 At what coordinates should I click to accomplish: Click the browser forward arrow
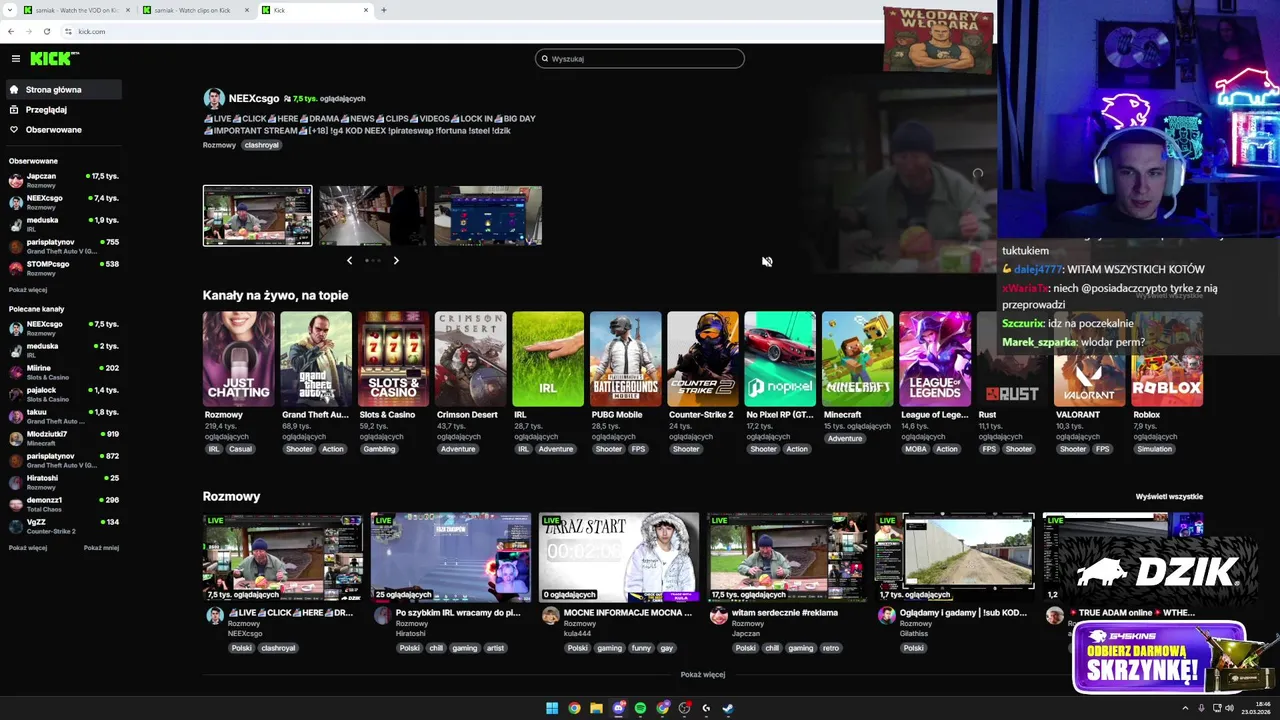click(x=28, y=31)
